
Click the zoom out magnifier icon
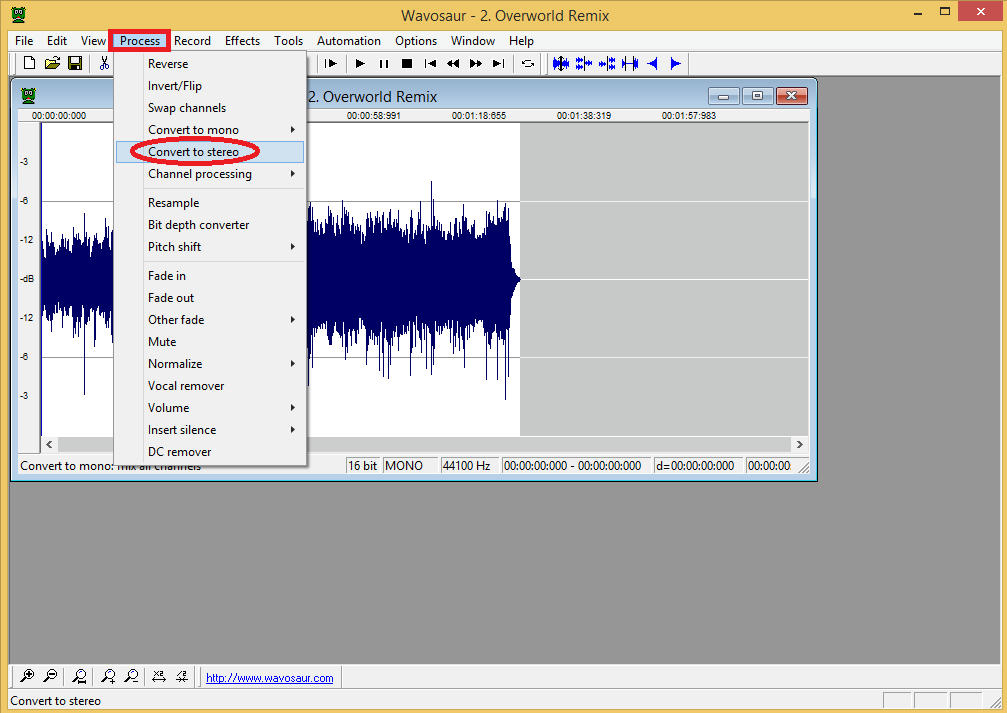click(50, 677)
